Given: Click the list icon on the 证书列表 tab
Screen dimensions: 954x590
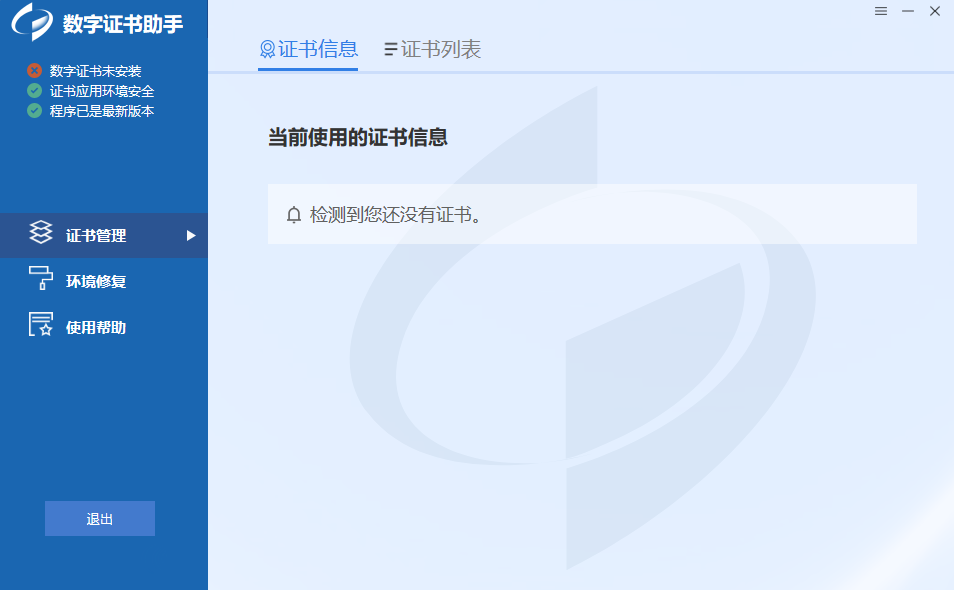Looking at the screenshot, I should tap(391, 50).
